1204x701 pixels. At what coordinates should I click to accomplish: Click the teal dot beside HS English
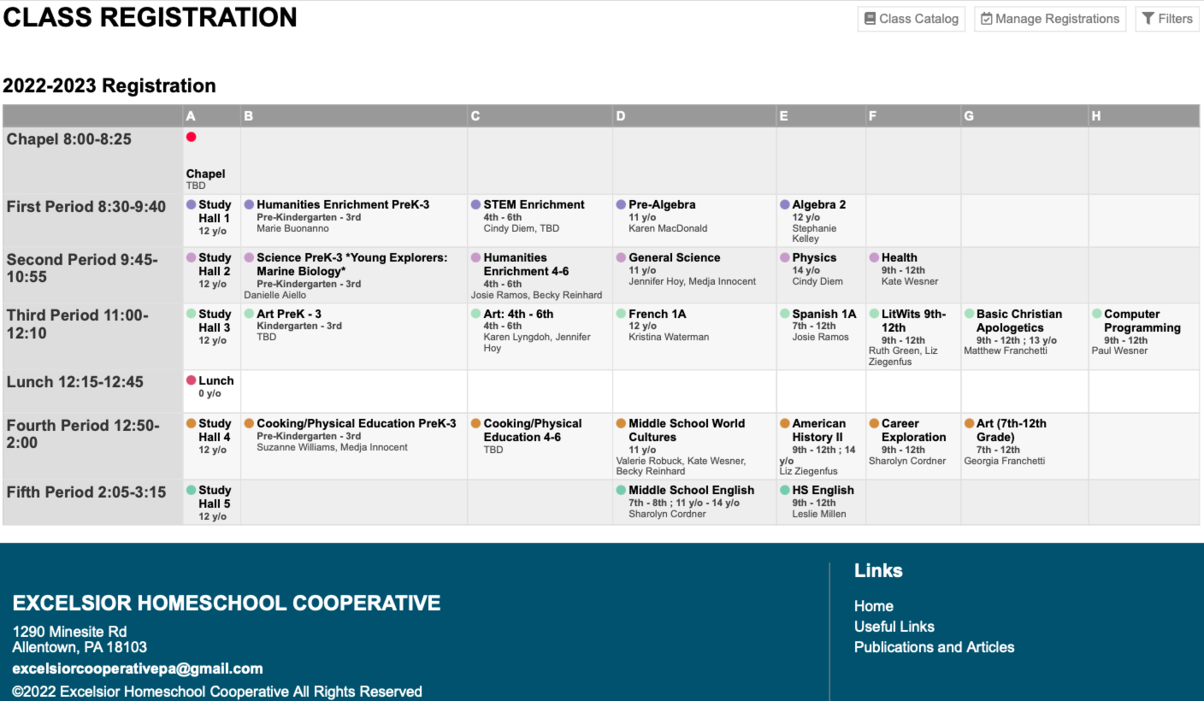coord(785,490)
